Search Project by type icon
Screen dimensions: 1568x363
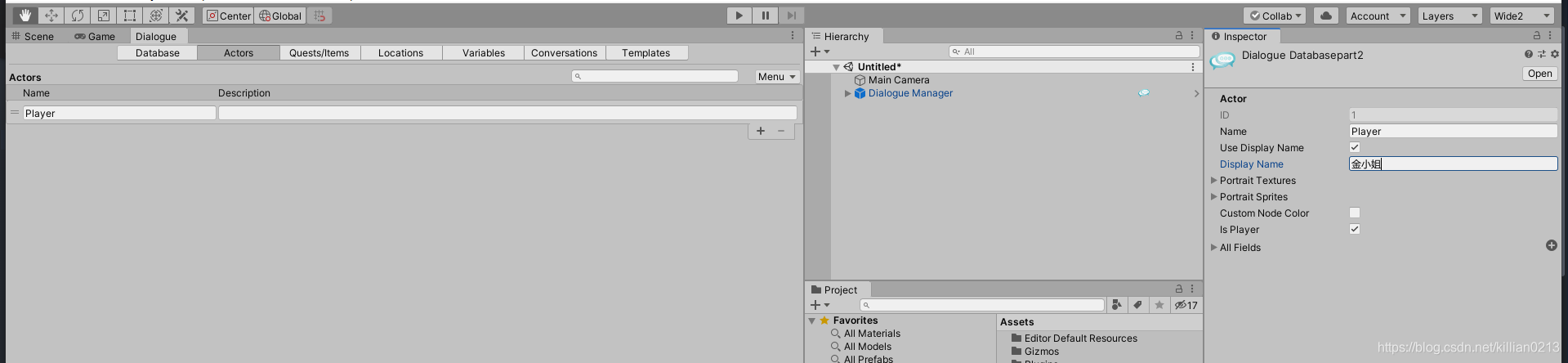[x=1117, y=305]
